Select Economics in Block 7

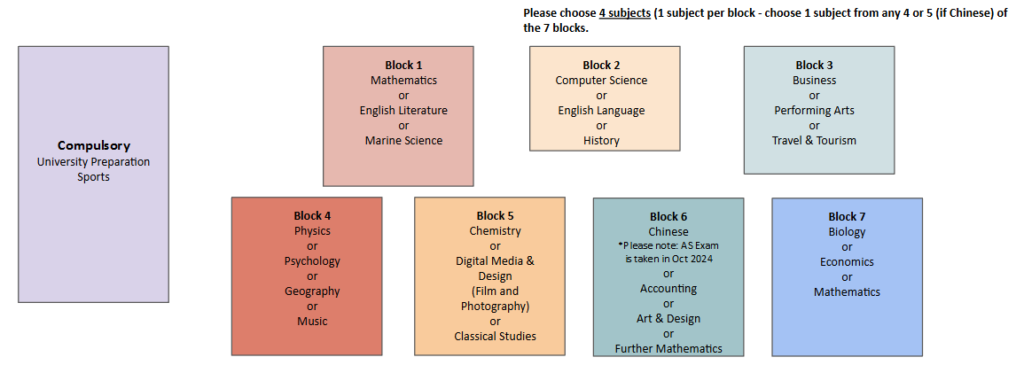point(847,262)
